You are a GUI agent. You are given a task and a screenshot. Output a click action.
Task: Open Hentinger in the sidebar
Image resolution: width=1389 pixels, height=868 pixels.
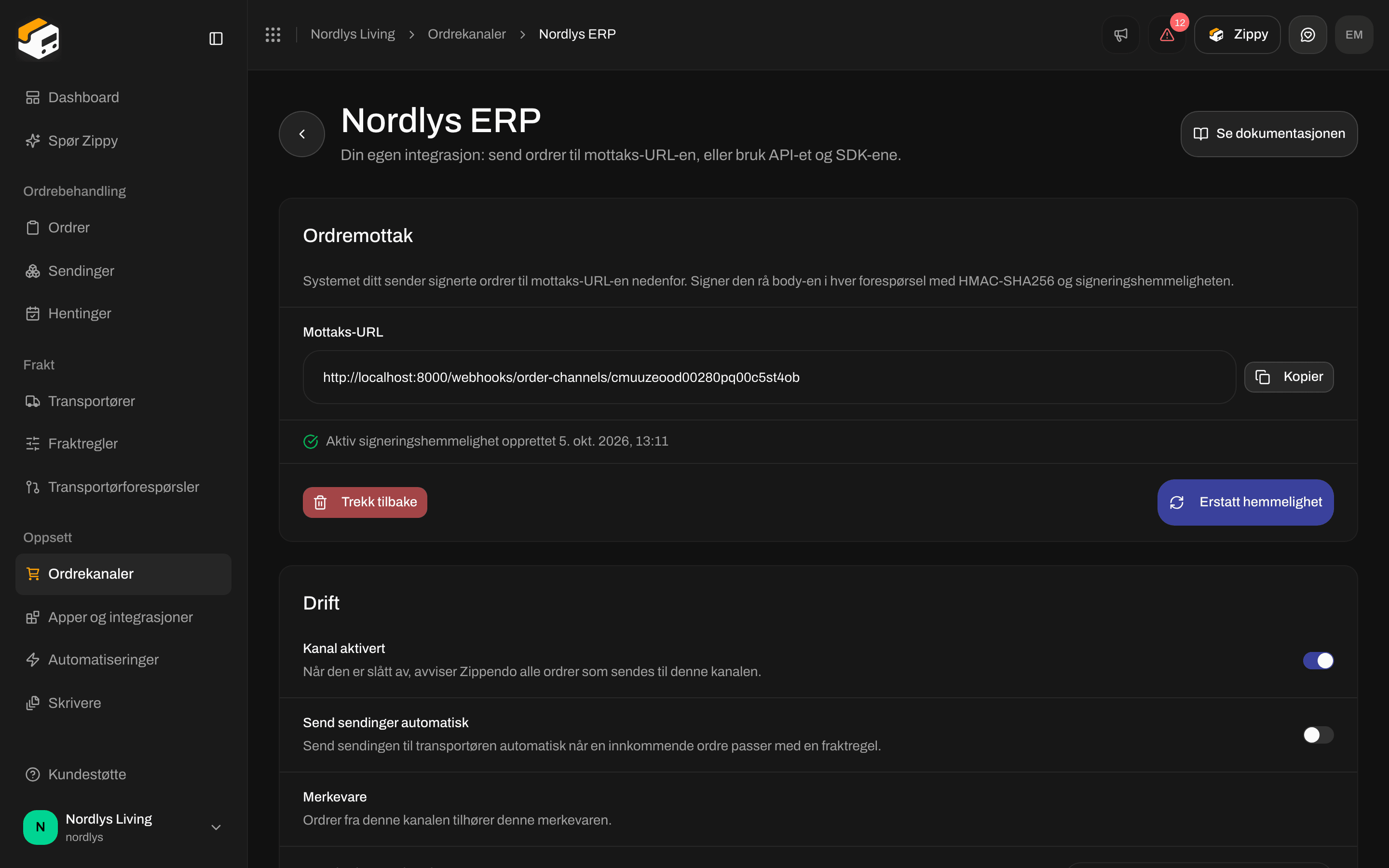pyautogui.click(x=123, y=313)
